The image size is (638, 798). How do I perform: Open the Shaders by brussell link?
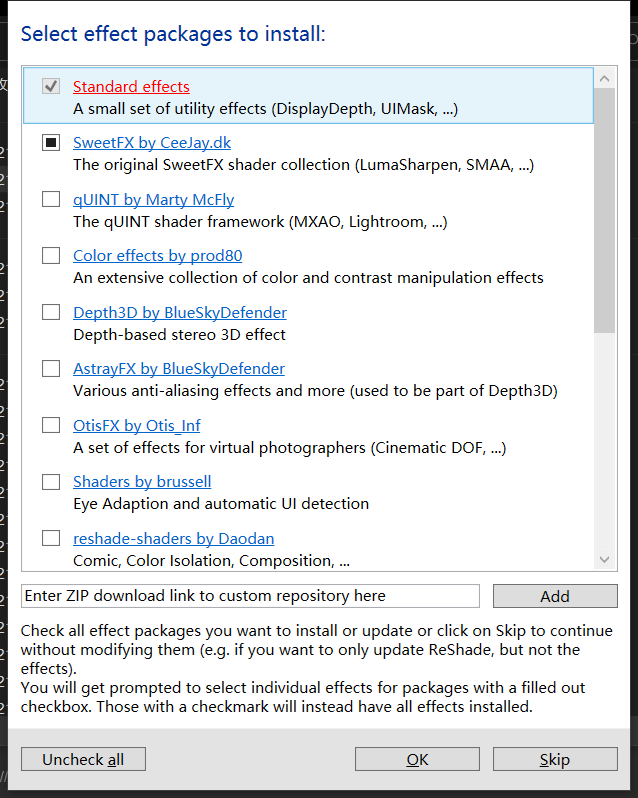(142, 481)
